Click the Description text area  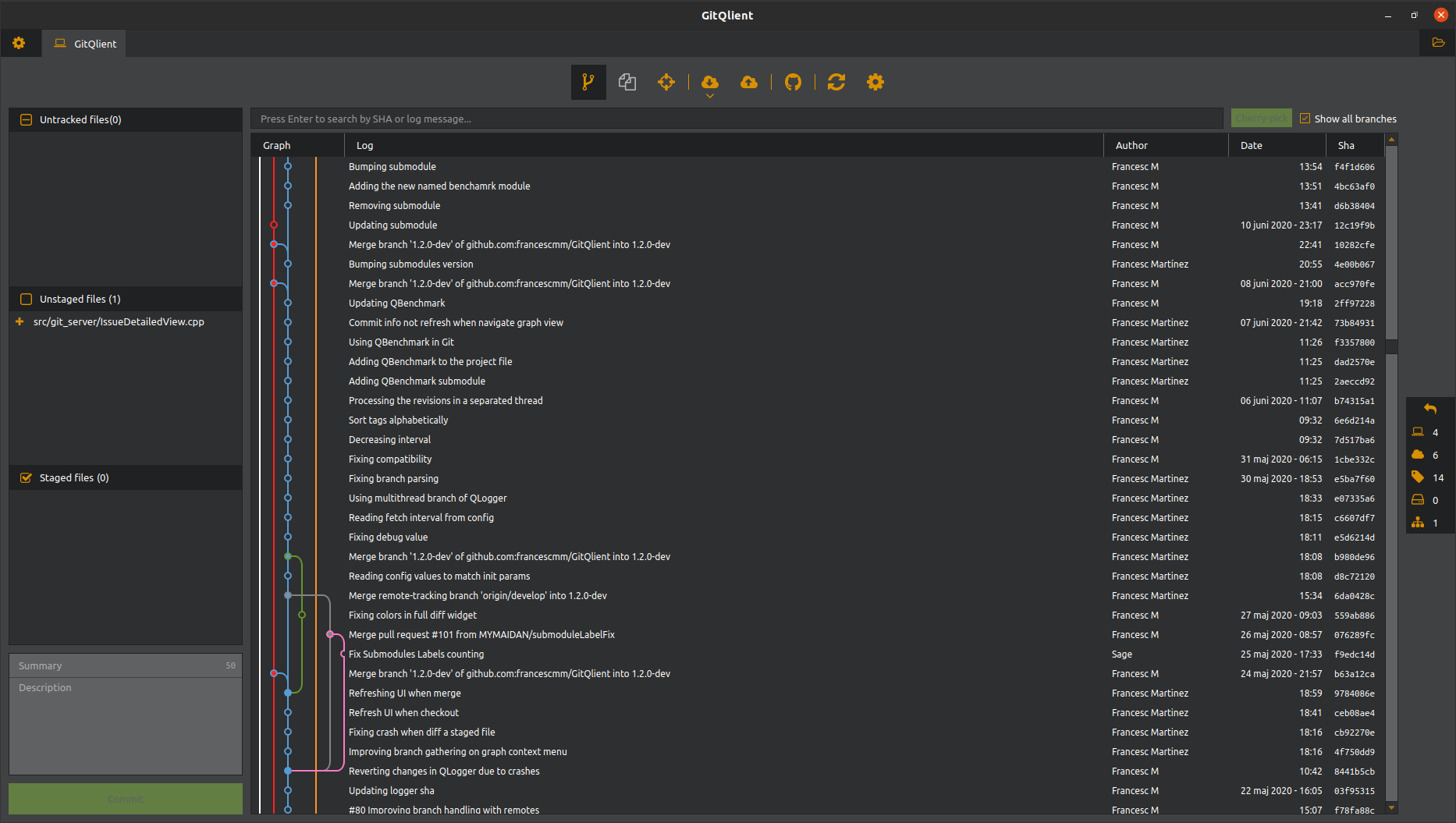tap(126, 725)
